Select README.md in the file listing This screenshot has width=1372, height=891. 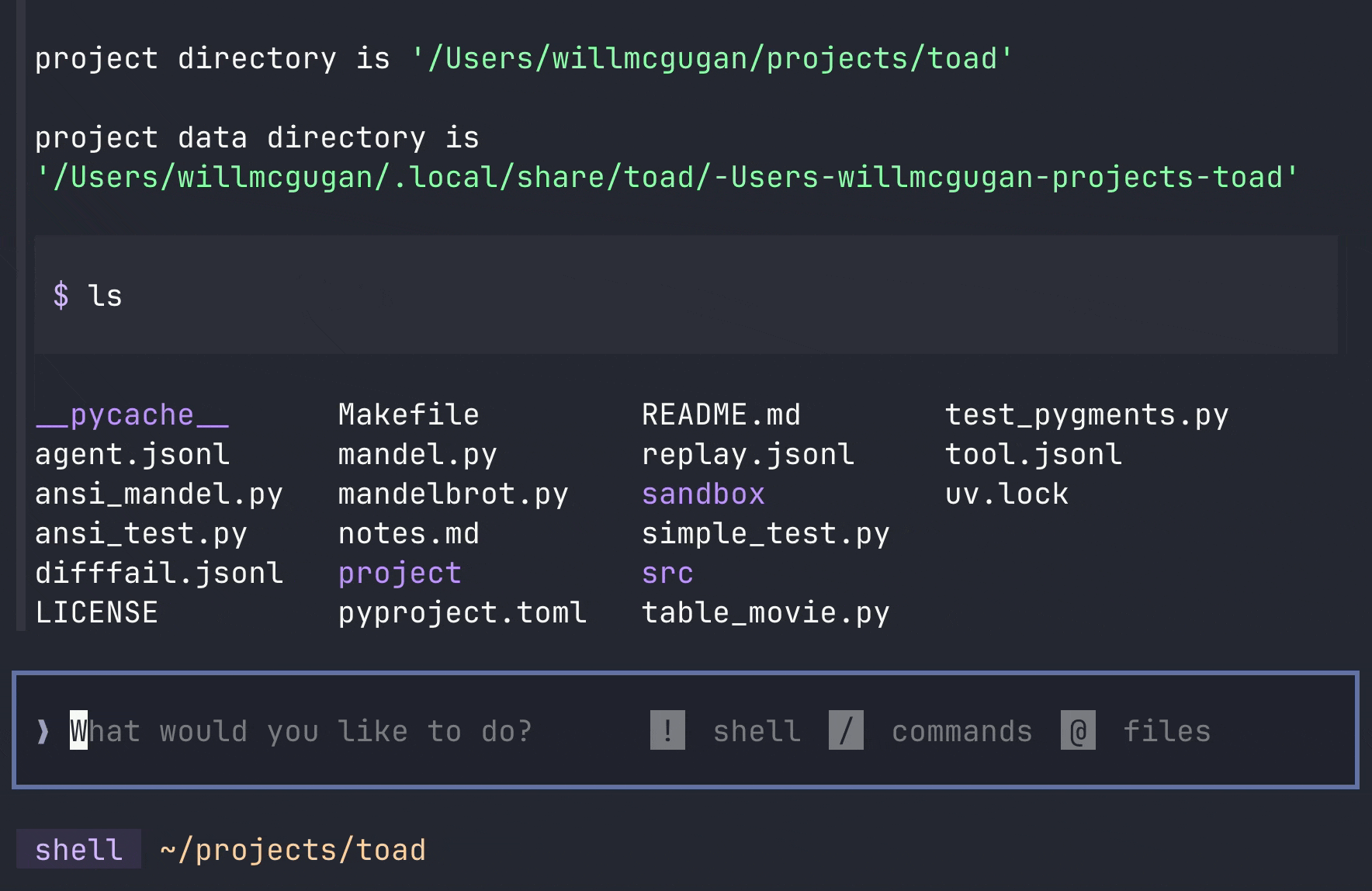(x=721, y=414)
